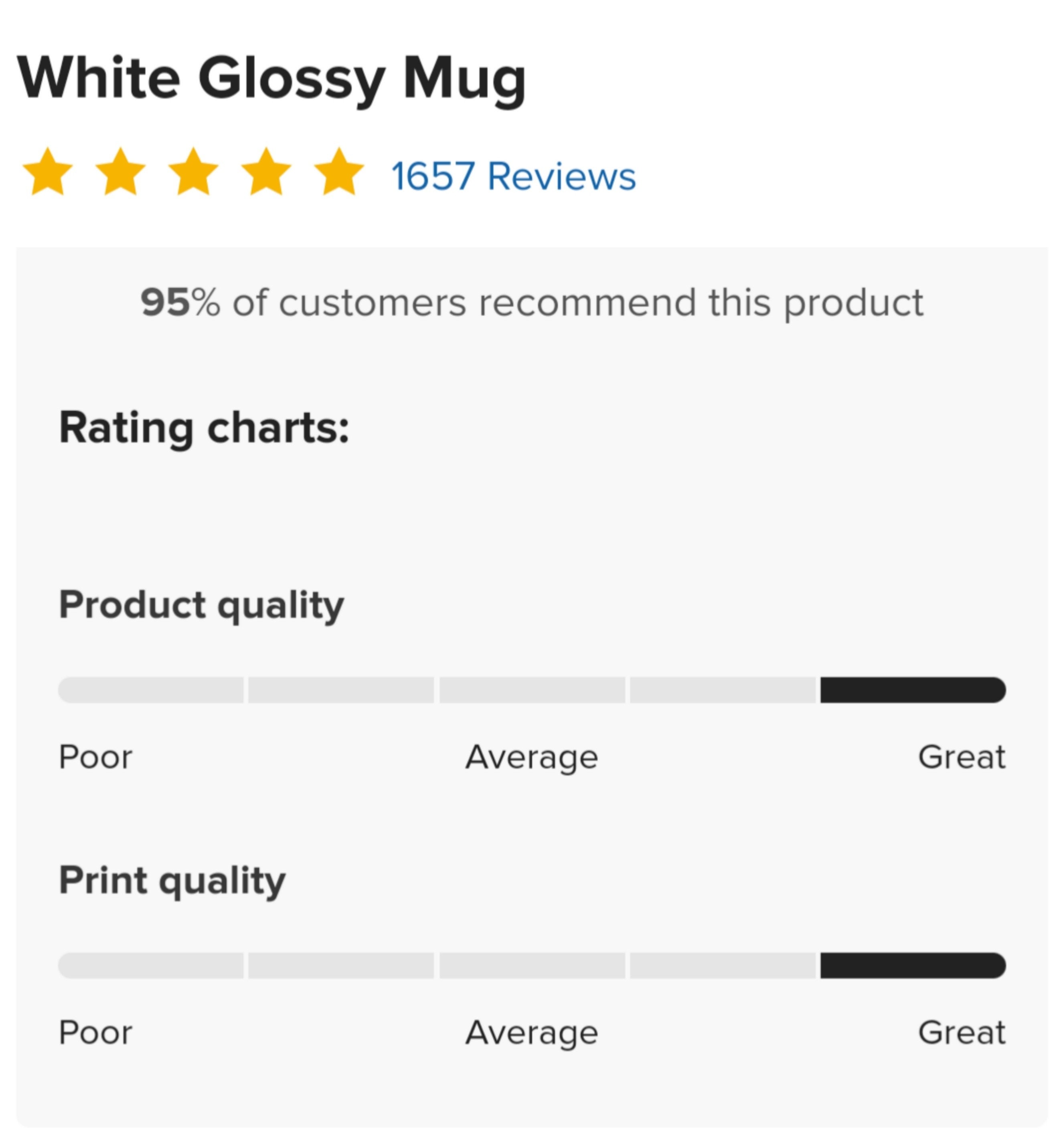Click the Great label under Print quality

coord(962,1032)
